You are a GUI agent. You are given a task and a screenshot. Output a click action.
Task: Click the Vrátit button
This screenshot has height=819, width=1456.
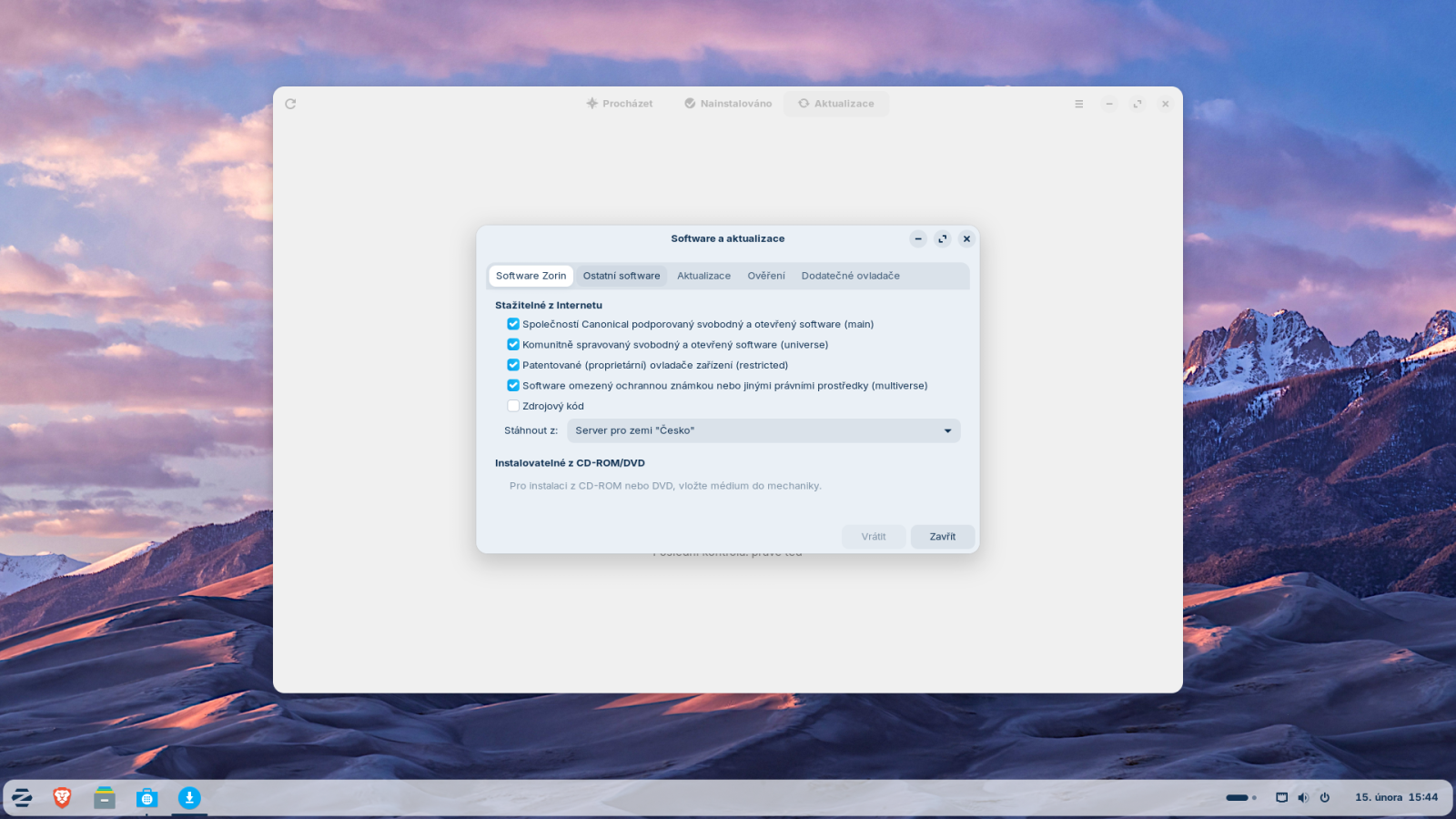pyautogui.click(x=874, y=537)
